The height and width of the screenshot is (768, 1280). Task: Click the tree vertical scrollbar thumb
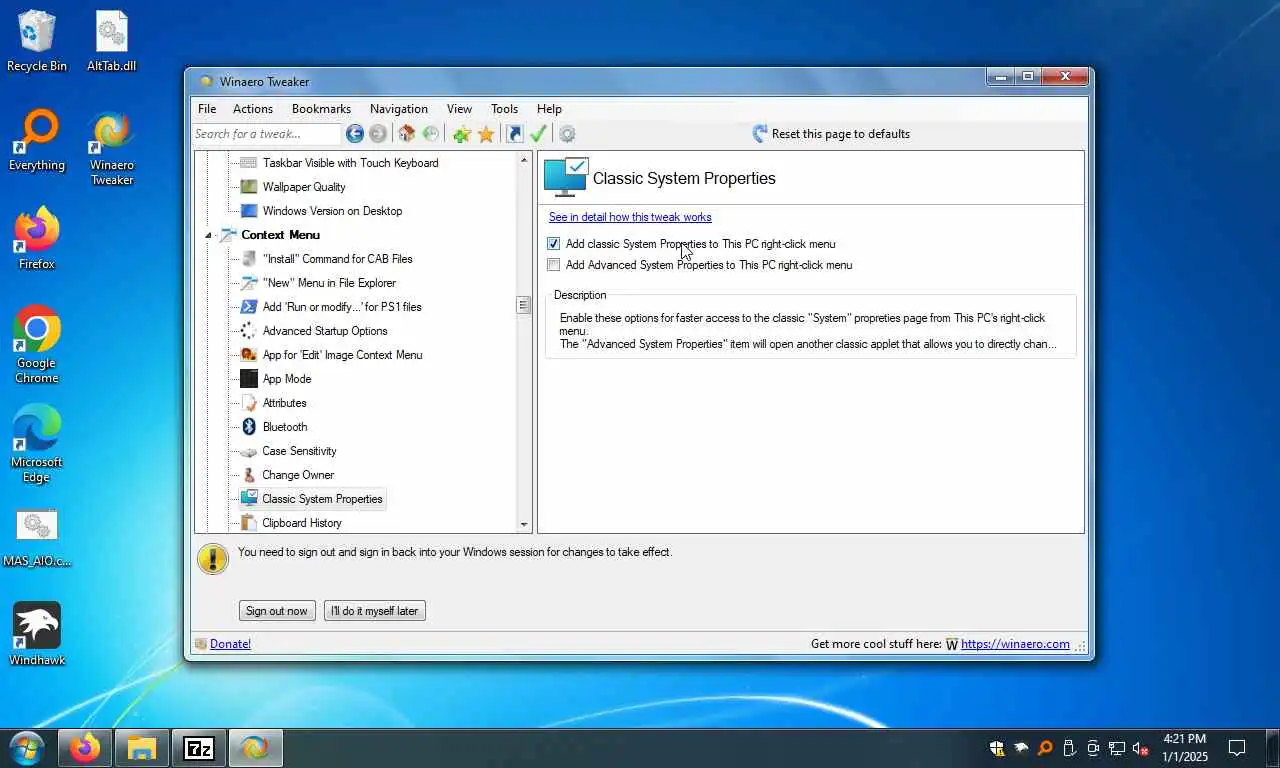pos(523,305)
